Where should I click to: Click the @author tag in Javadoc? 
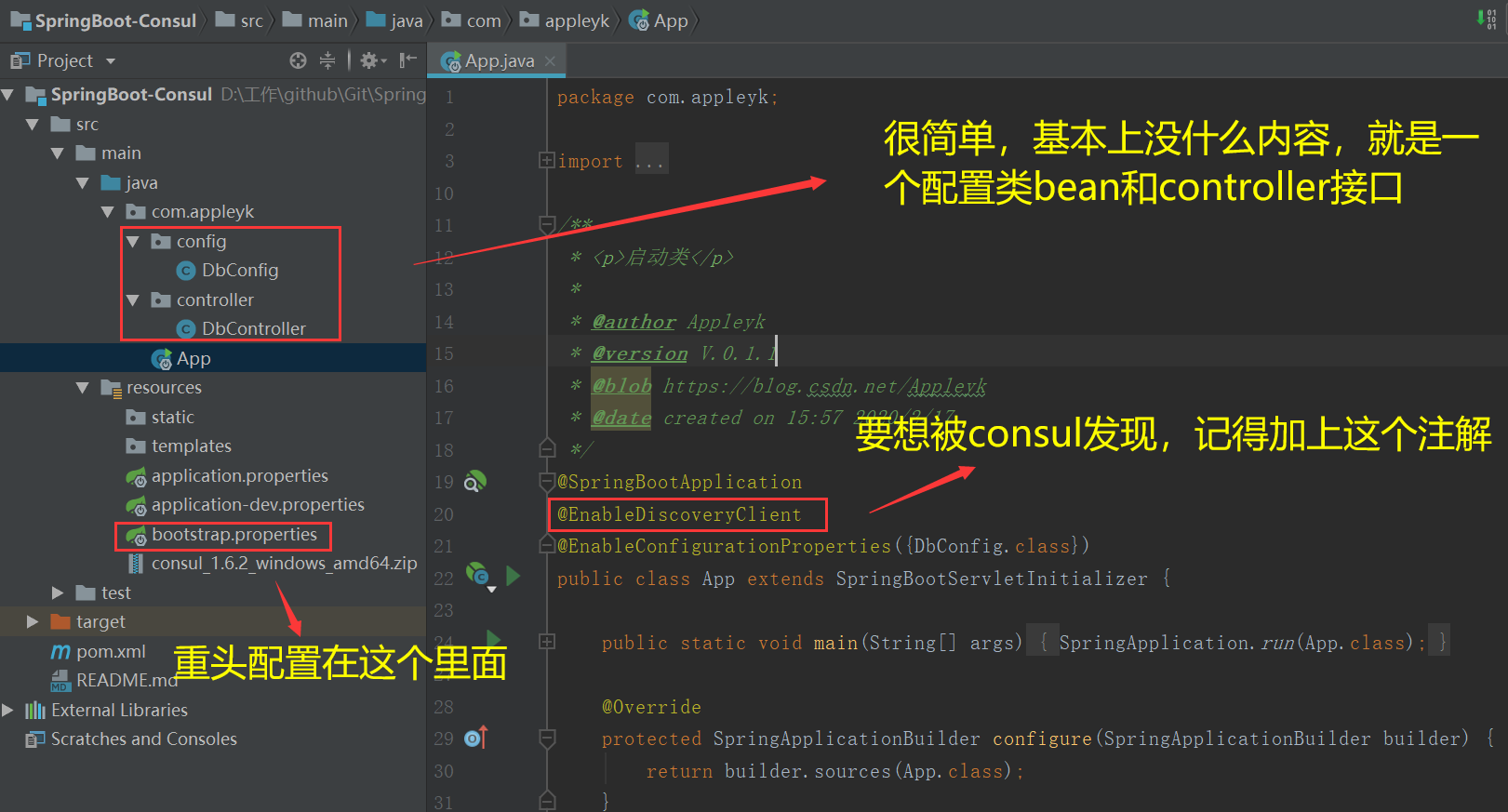point(634,322)
